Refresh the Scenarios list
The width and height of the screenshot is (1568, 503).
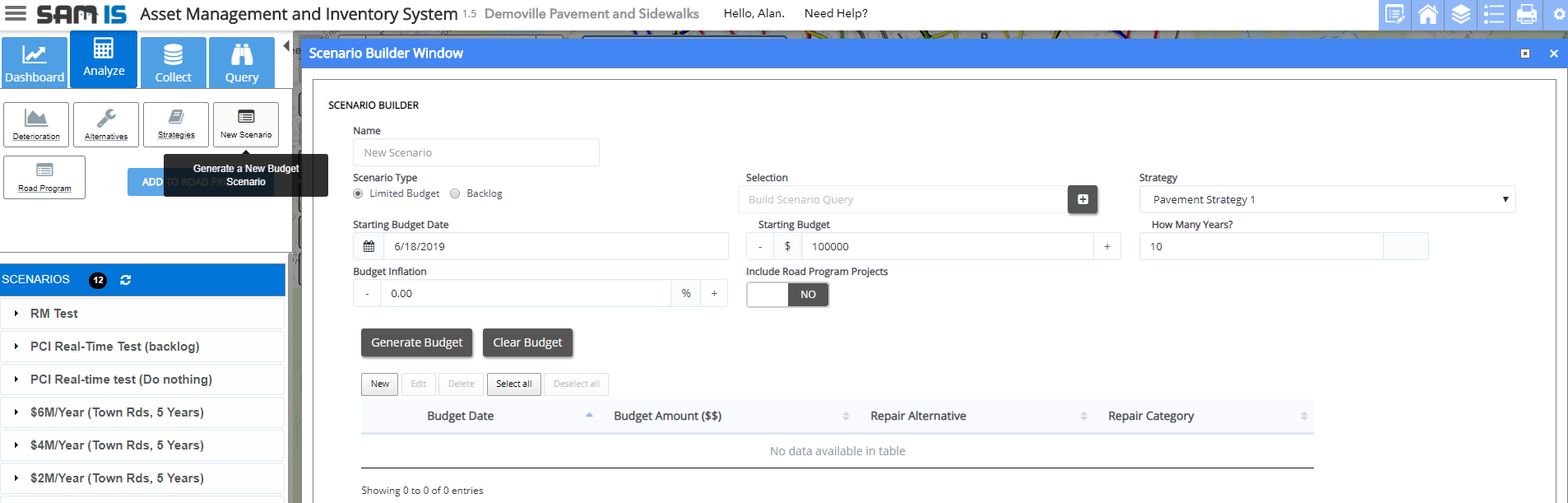[126, 280]
